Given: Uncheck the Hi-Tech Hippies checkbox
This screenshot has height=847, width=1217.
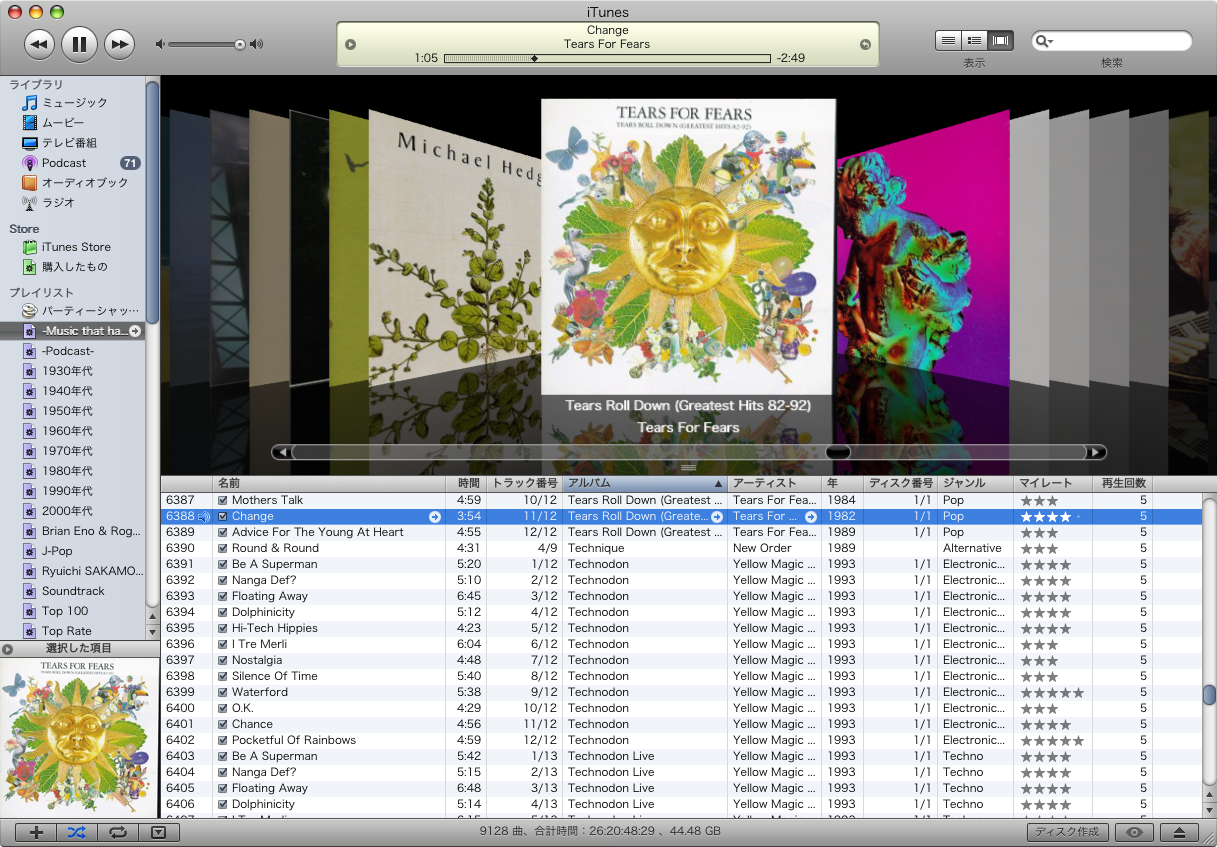Looking at the screenshot, I should tap(223, 628).
